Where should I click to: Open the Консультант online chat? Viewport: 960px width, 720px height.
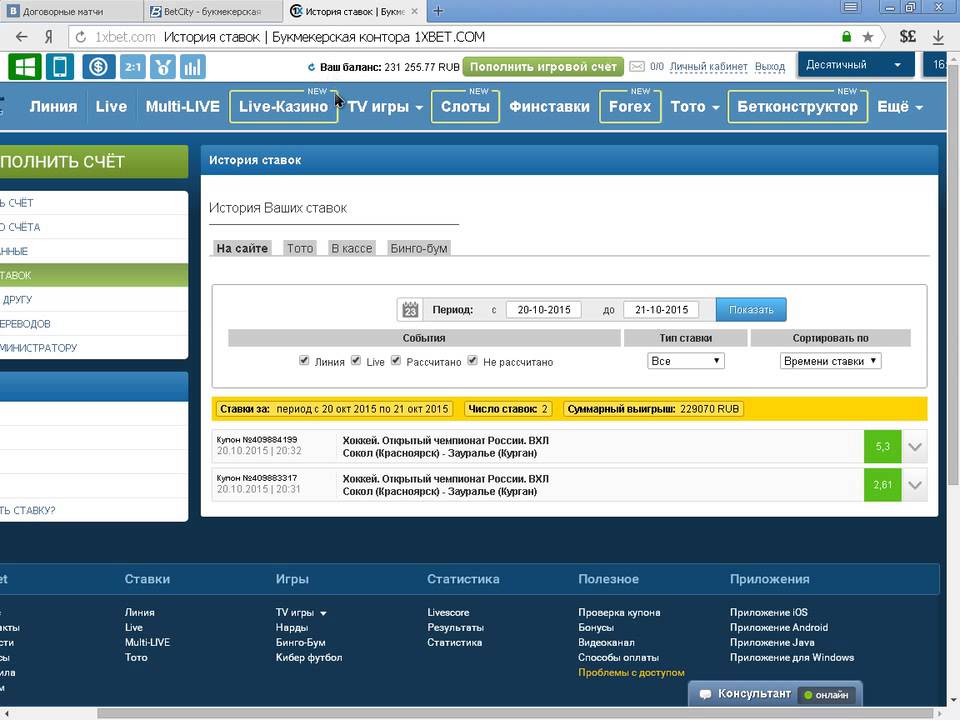[x=775, y=694]
